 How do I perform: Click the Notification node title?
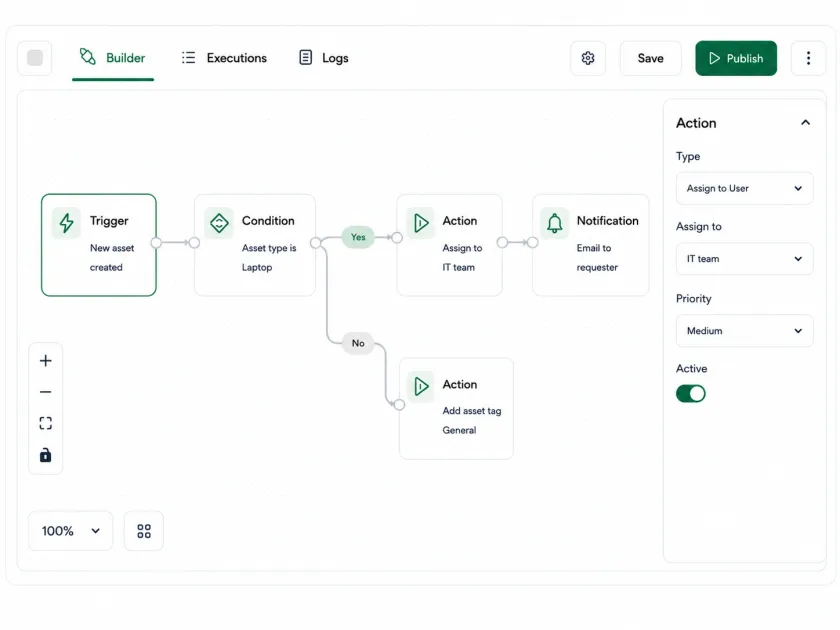click(x=608, y=221)
